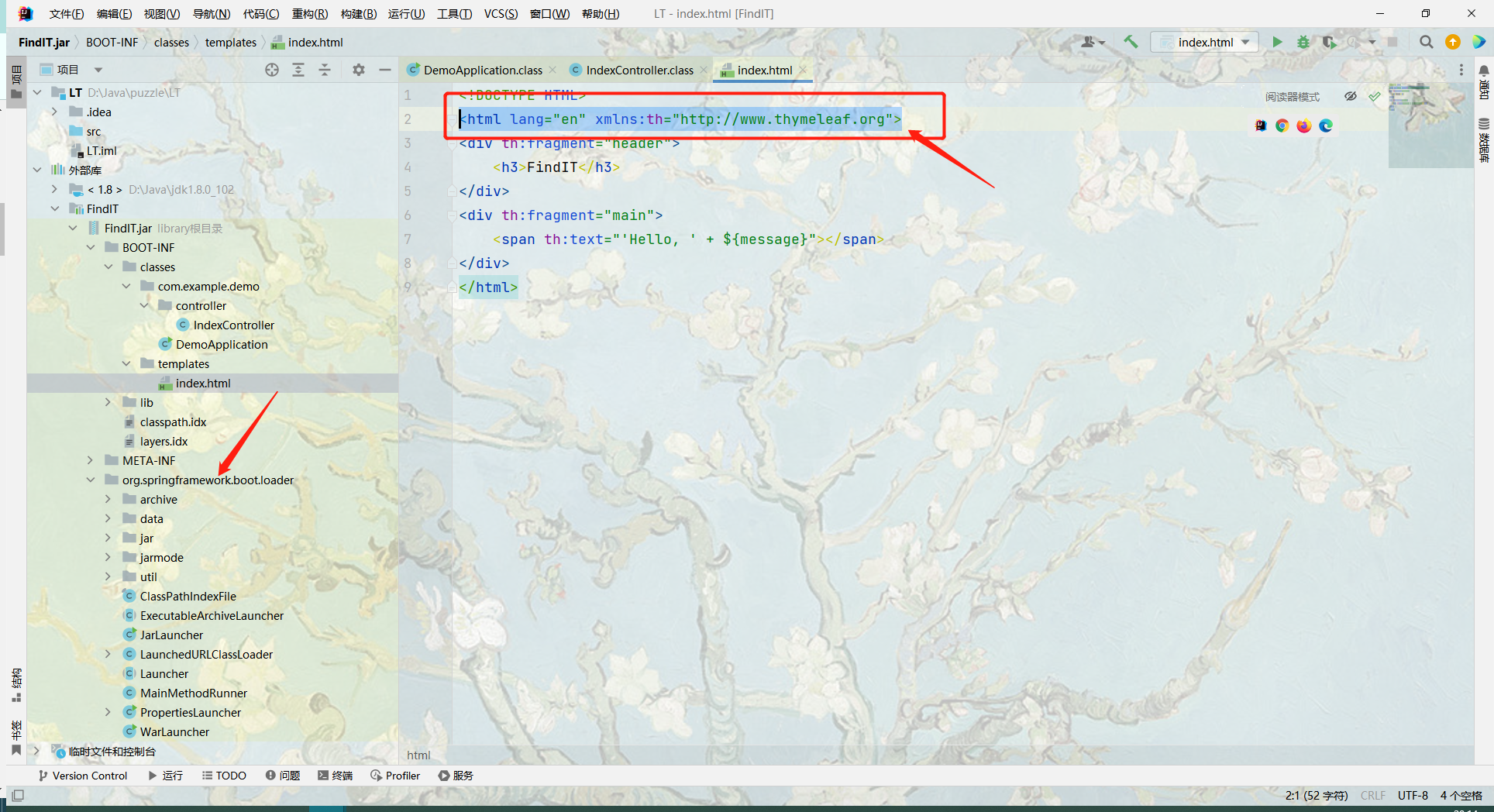The height and width of the screenshot is (812, 1494).
Task: Open the VCS(S) menu
Action: pyautogui.click(x=501, y=14)
